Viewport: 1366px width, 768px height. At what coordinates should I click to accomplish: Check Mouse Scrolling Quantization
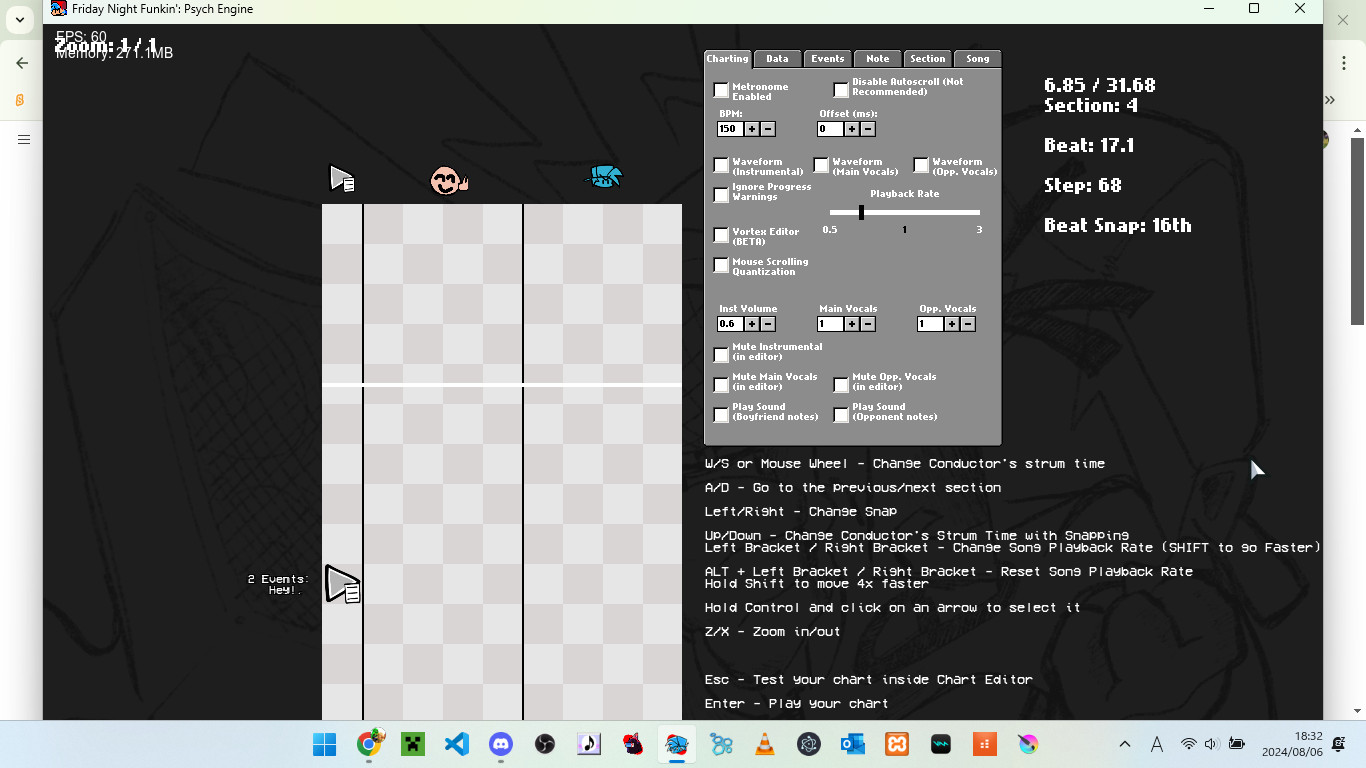721,265
